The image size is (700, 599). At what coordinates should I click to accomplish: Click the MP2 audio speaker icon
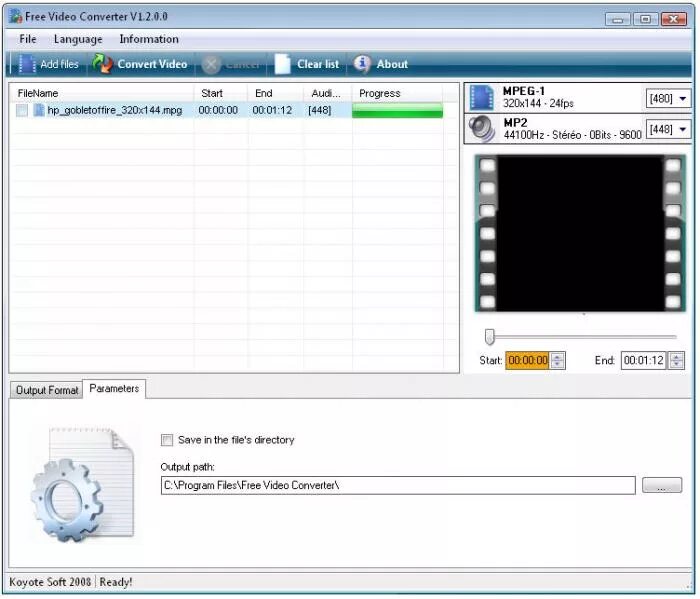[x=482, y=129]
